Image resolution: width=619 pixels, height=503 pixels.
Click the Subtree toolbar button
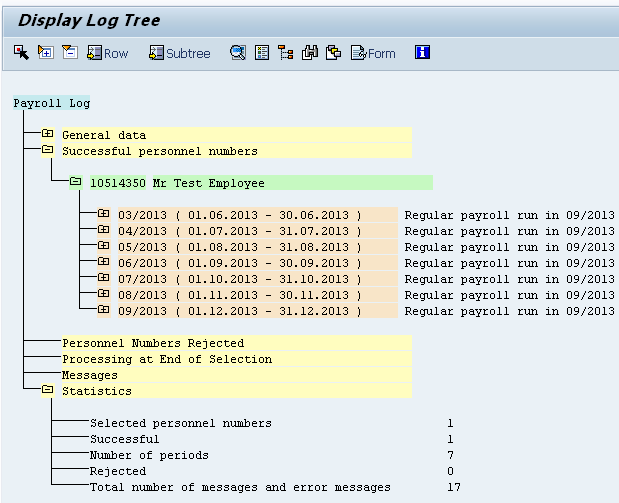[180, 53]
